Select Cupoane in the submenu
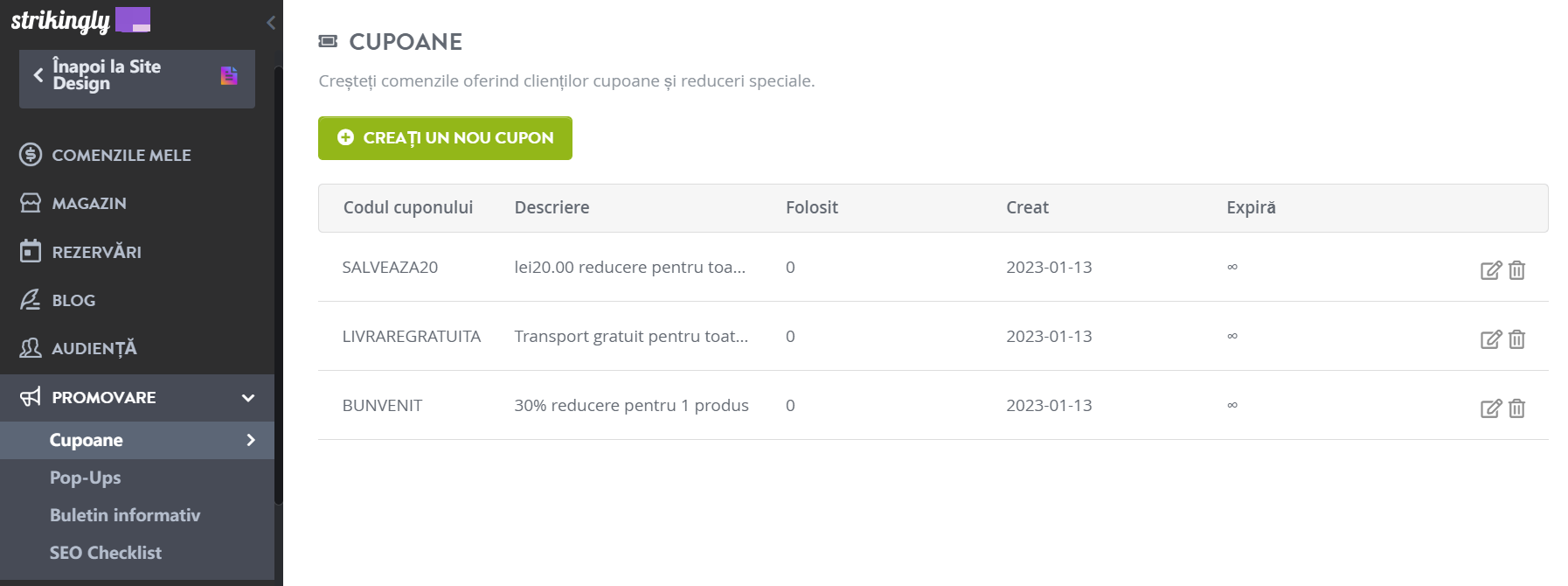This screenshot has width=1568, height=586. pyautogui.click(x=86, y=440)
